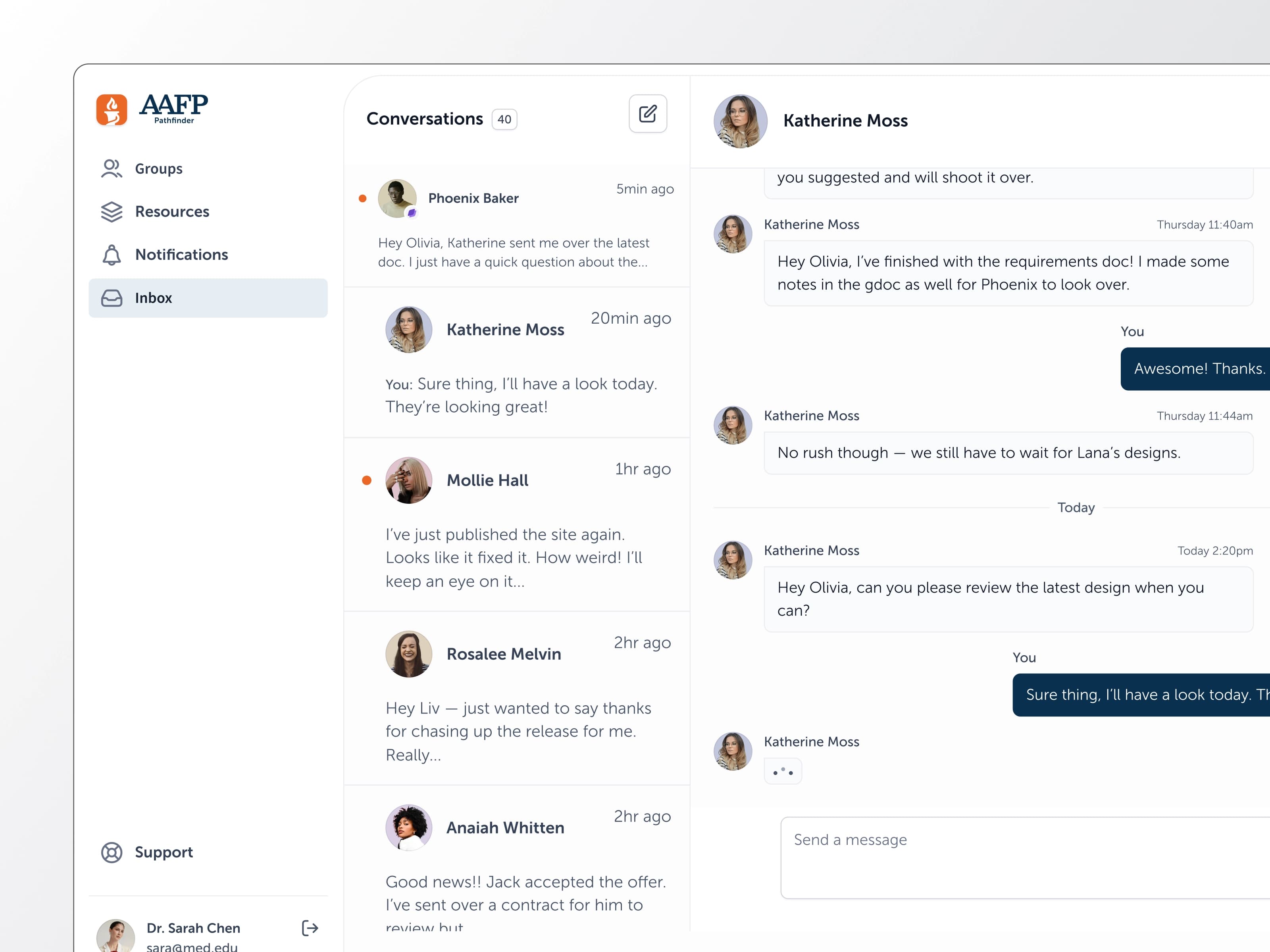The width and height of the screenshot is (1270, 952).
Task: Click Katherine Moss header profile photo
Action: (741, 122)
